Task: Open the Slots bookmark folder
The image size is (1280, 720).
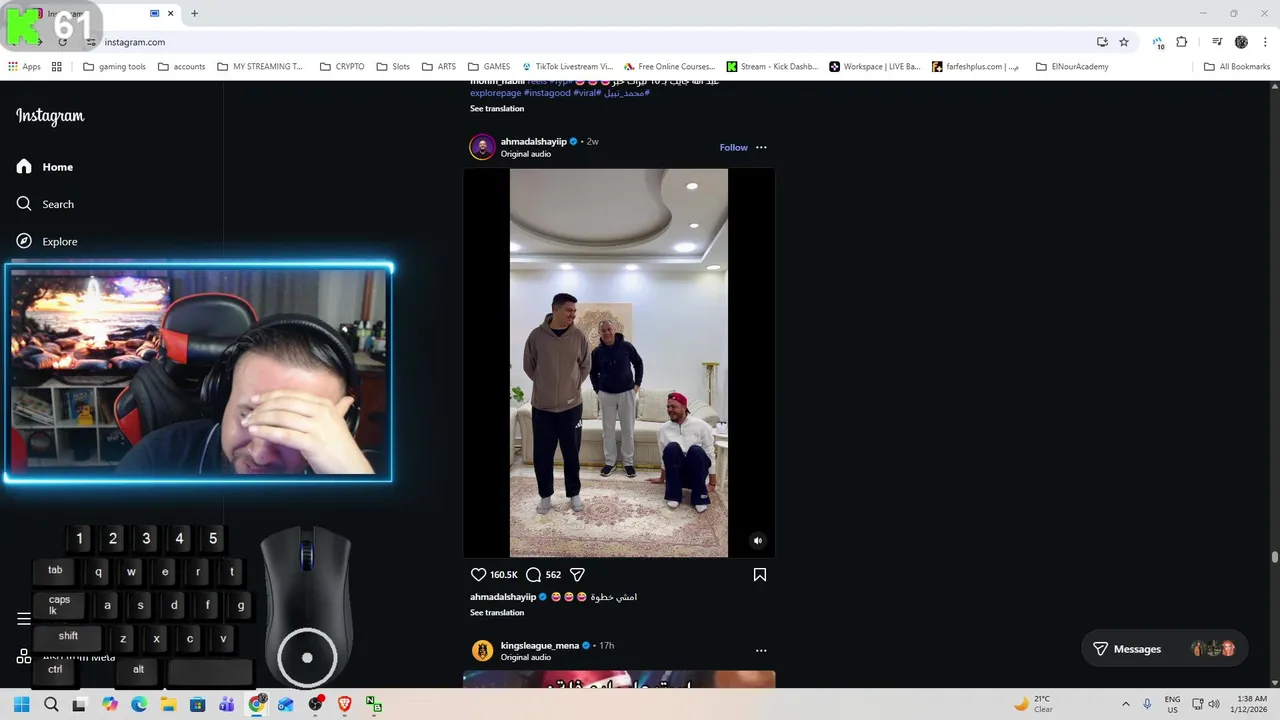Action: click(x=394, y=67)
